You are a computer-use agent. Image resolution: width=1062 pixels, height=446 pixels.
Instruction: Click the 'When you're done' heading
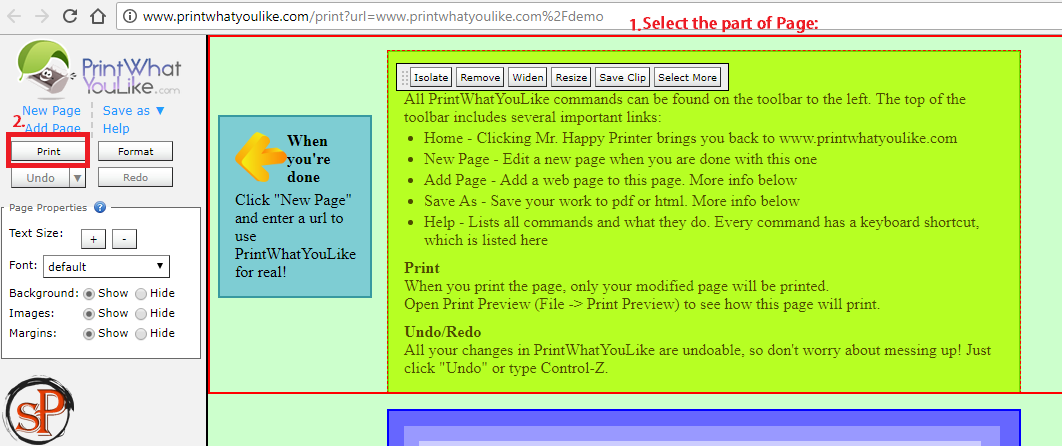pyautogui.click(x=307, y=159)
